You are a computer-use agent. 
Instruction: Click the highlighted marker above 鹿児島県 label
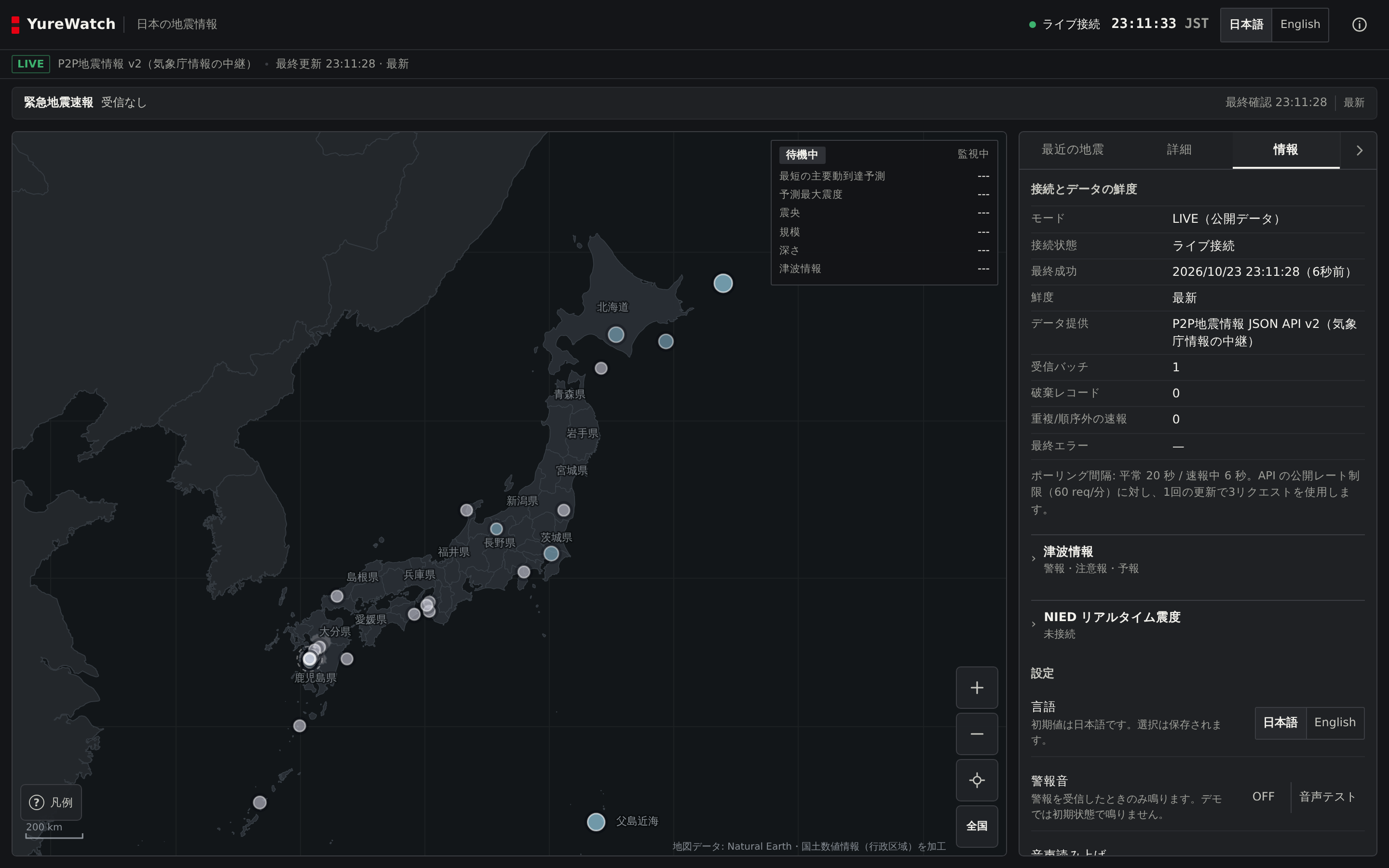310,659
